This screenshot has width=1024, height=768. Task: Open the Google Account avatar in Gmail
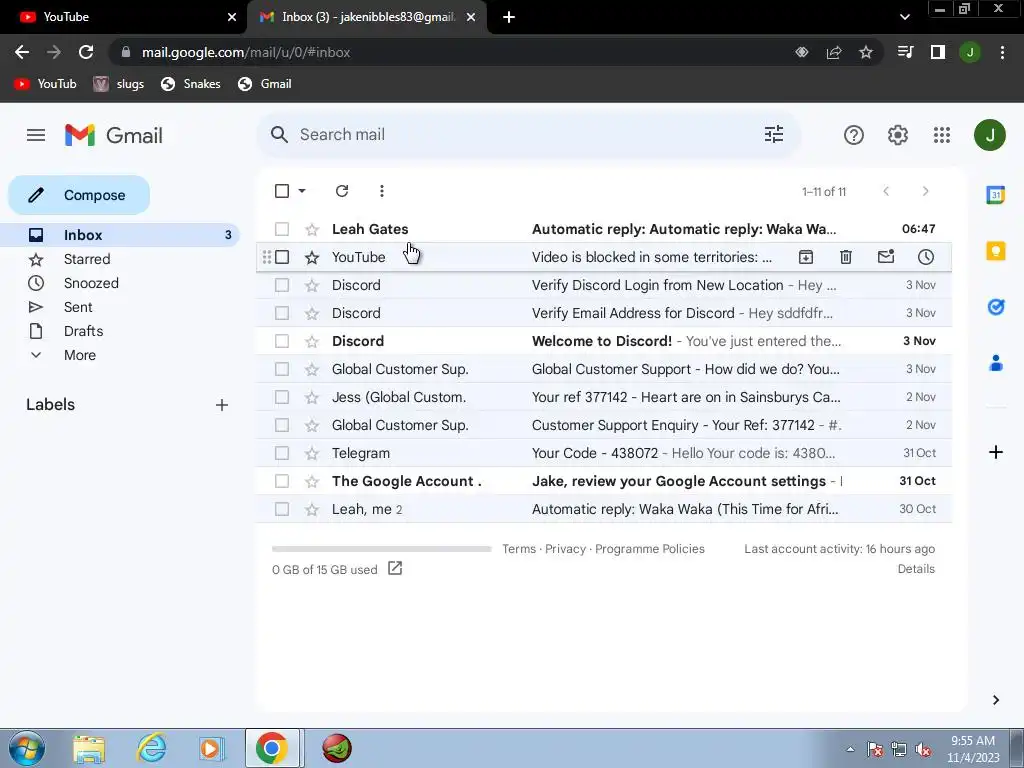[989, 135]
